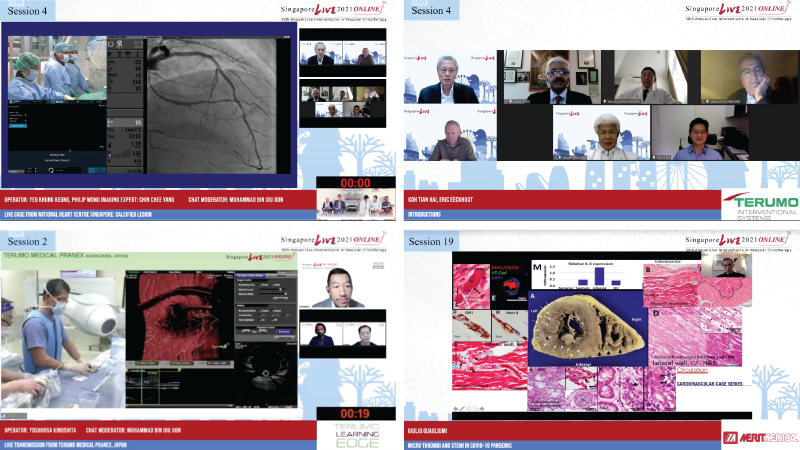
Task: Click next slide arrow on Session 19 slide
Action: point(482,409)
